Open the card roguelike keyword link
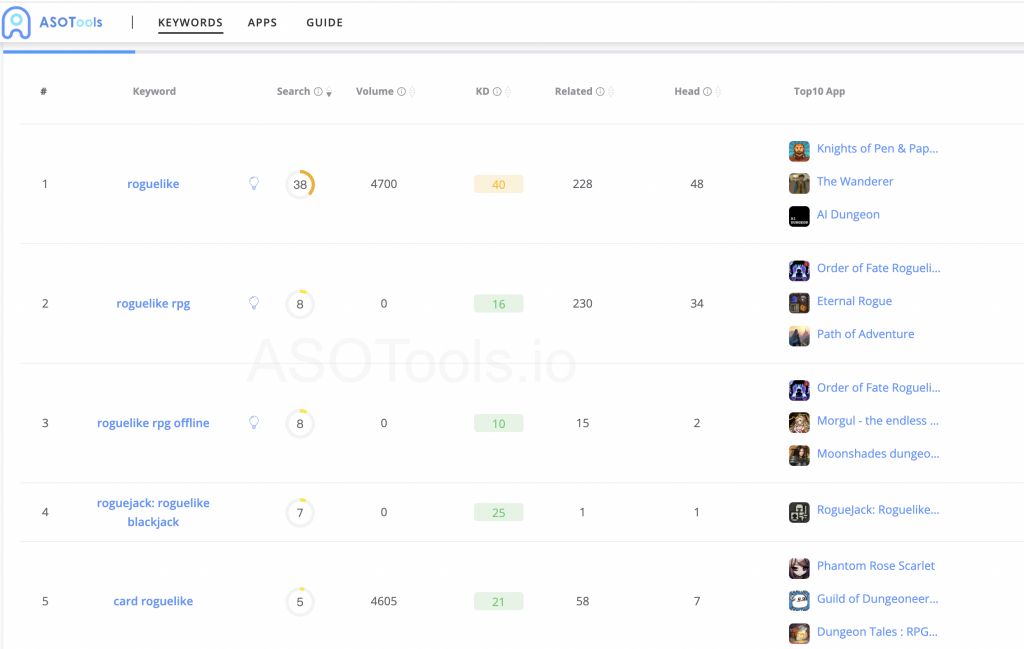This screenshot has height=649, width=1024. [153, 601]
